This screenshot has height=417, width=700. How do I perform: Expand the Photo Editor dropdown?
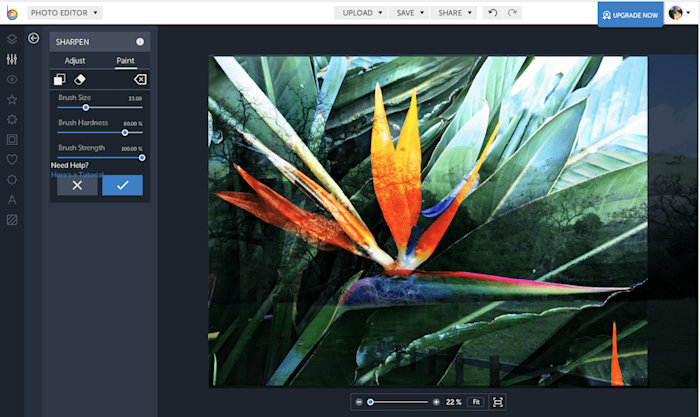point(65,13)
